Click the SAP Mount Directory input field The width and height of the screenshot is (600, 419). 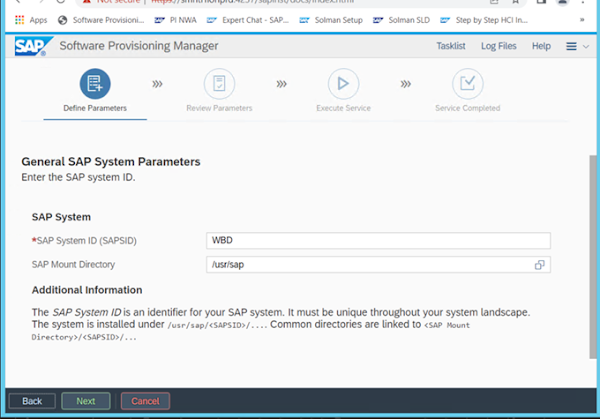[378, 265]
